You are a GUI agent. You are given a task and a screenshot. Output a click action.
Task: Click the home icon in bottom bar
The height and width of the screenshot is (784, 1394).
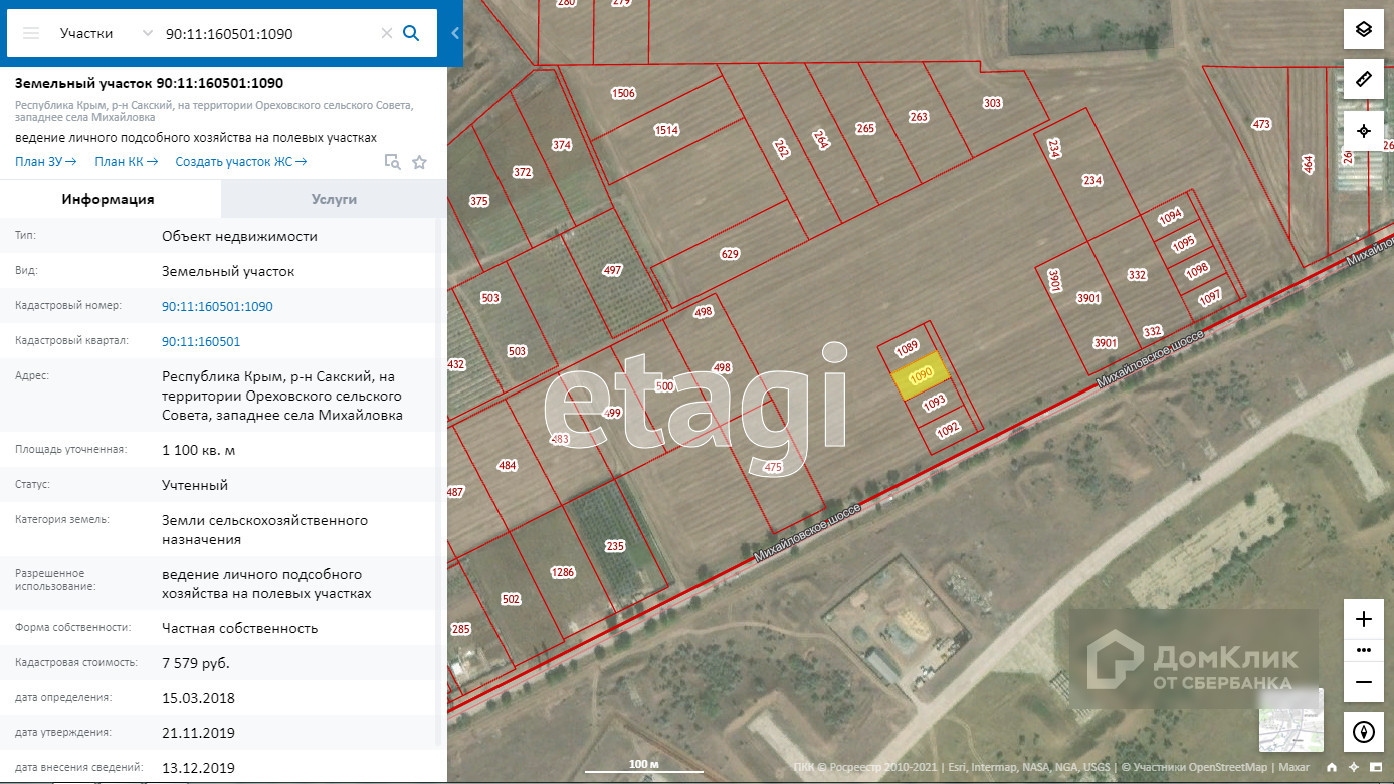tap(1332, 768)
